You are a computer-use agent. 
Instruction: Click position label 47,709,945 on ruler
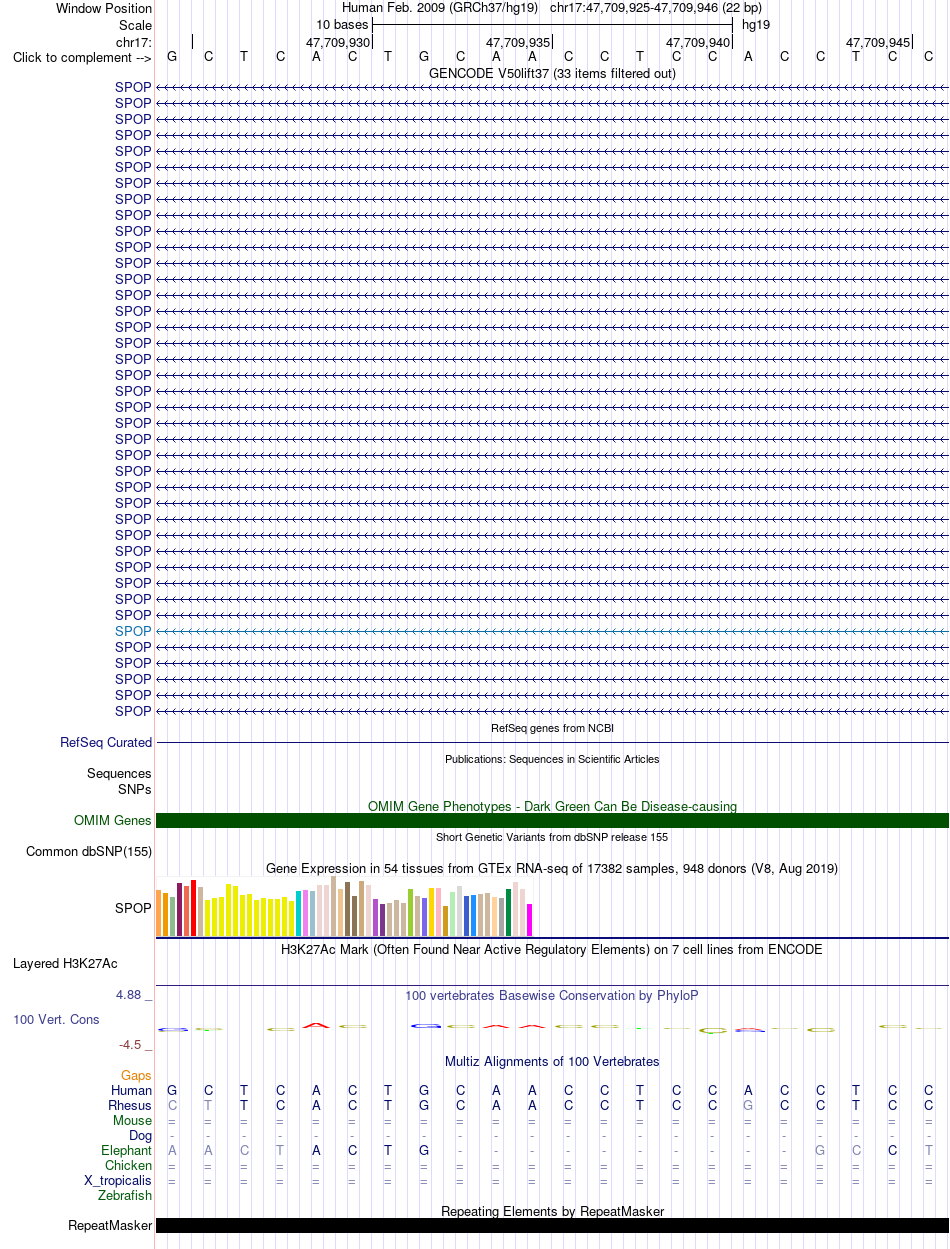click(878, 42)
